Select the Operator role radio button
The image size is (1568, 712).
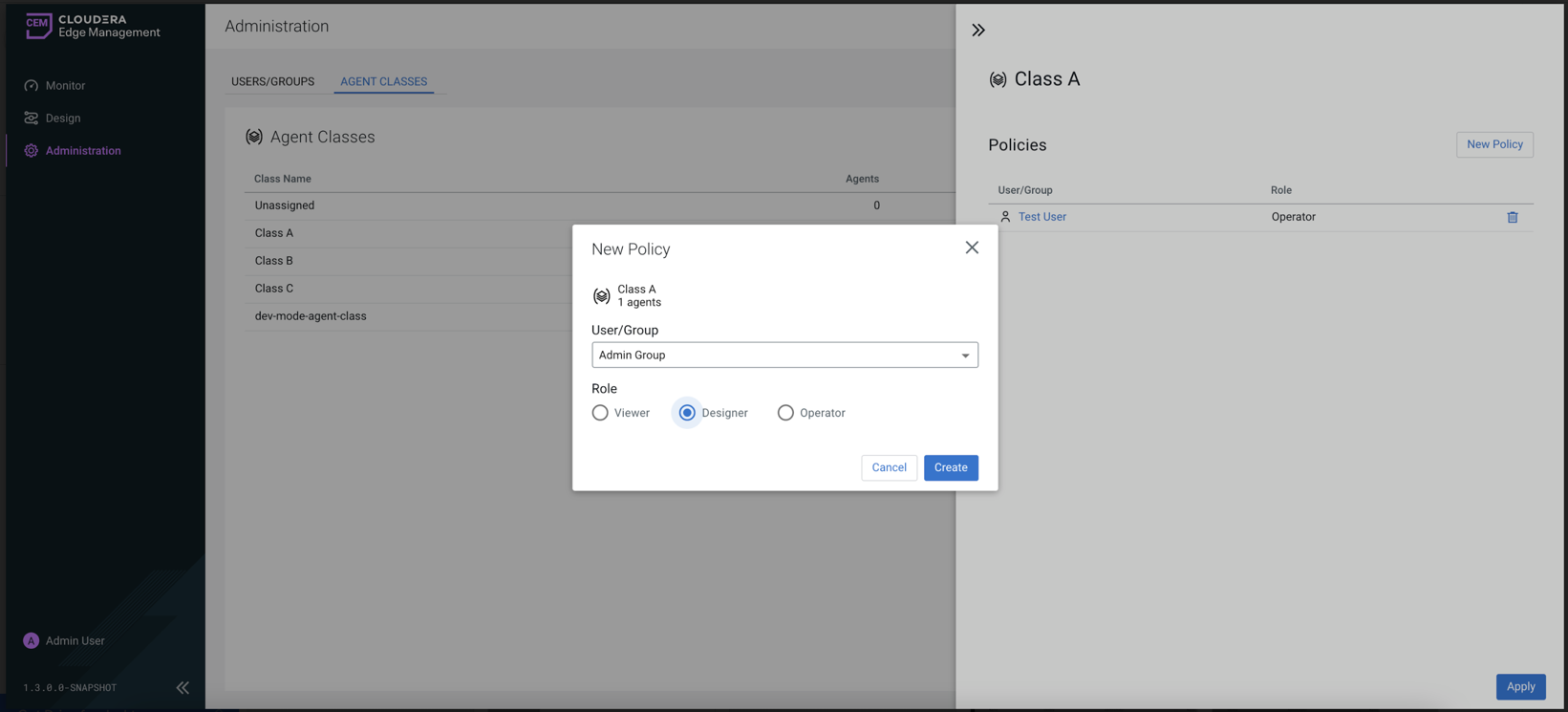click(785, 413)
